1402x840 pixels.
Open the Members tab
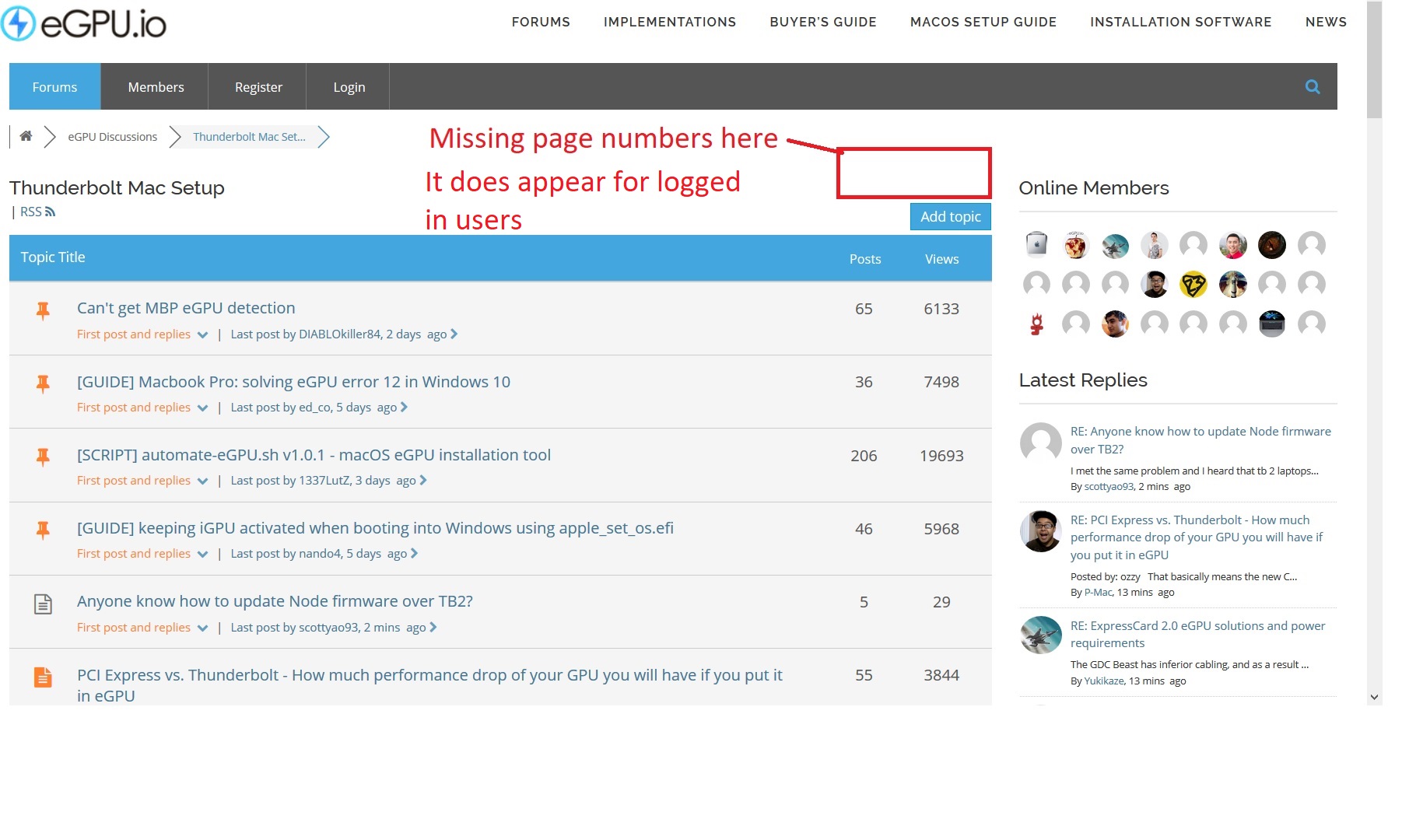(x=156, y=87)
